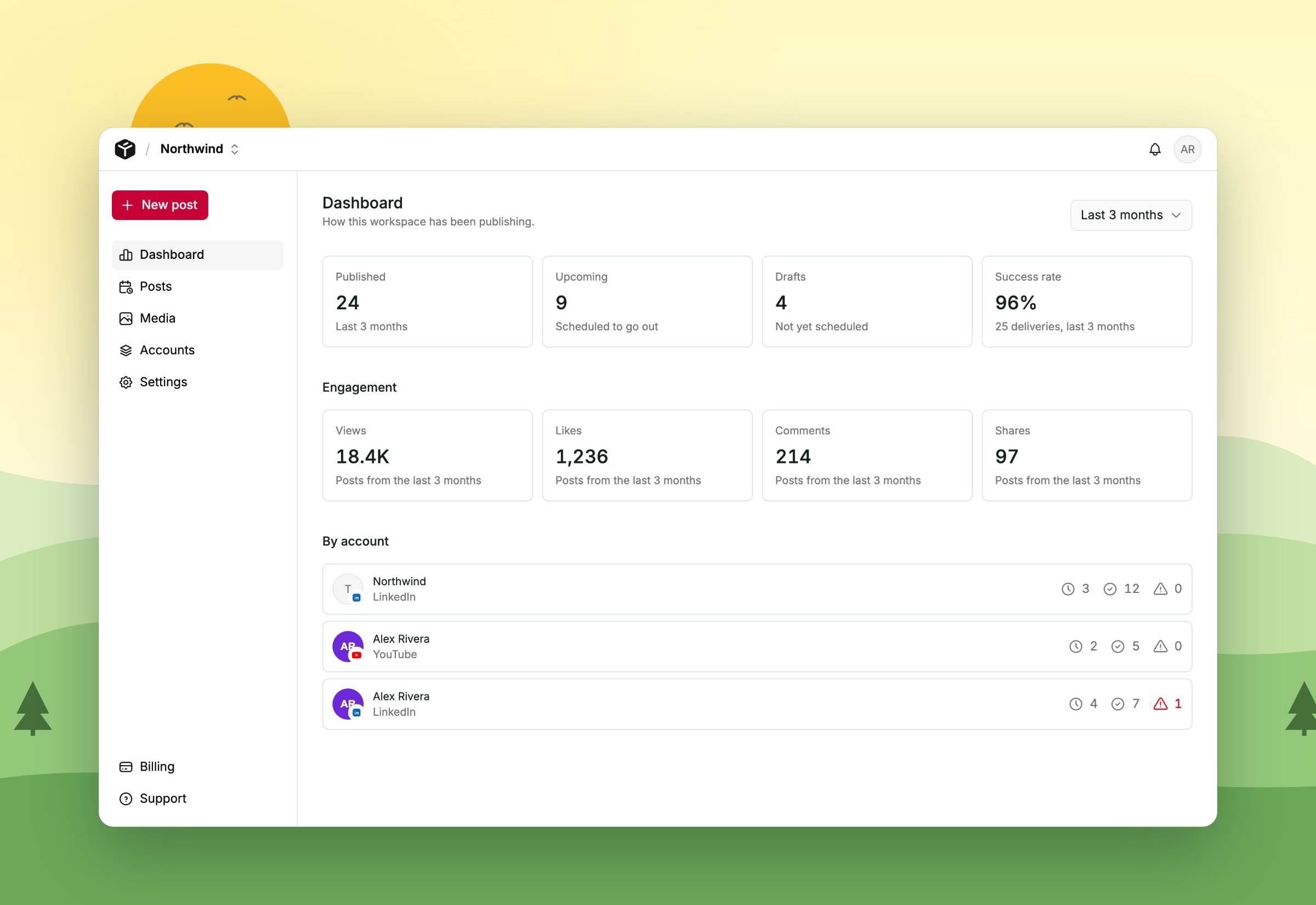Click the Accounts layers icon

click(126, 350)
